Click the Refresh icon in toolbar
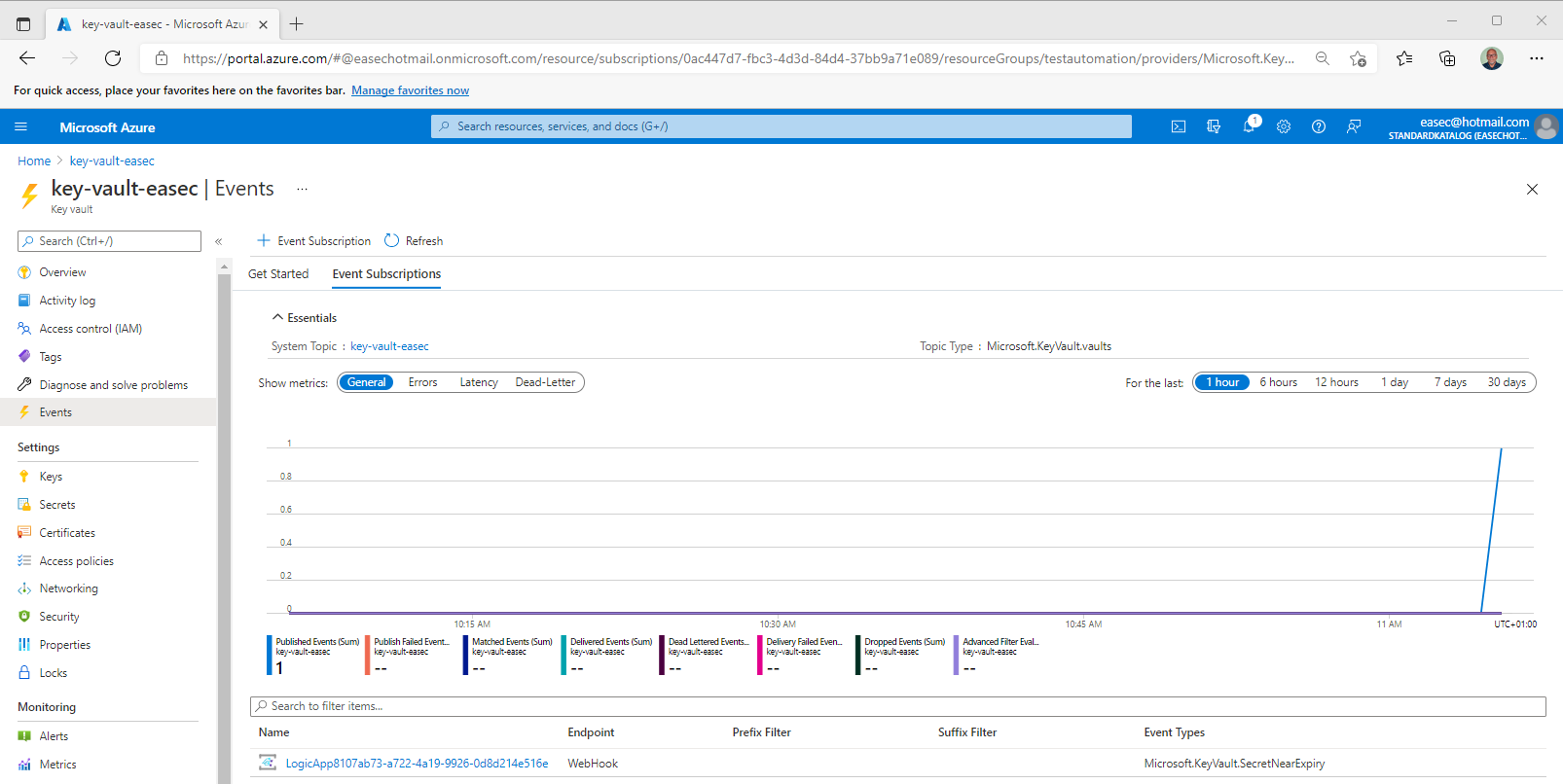Viewport: 1563px width, 784px height. 392,241
